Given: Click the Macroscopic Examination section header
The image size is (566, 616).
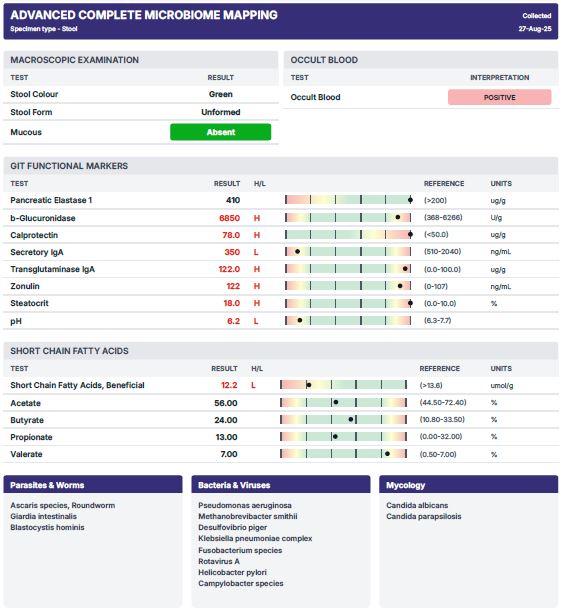Looking at the screenshot, I should [x=141, y=60].
